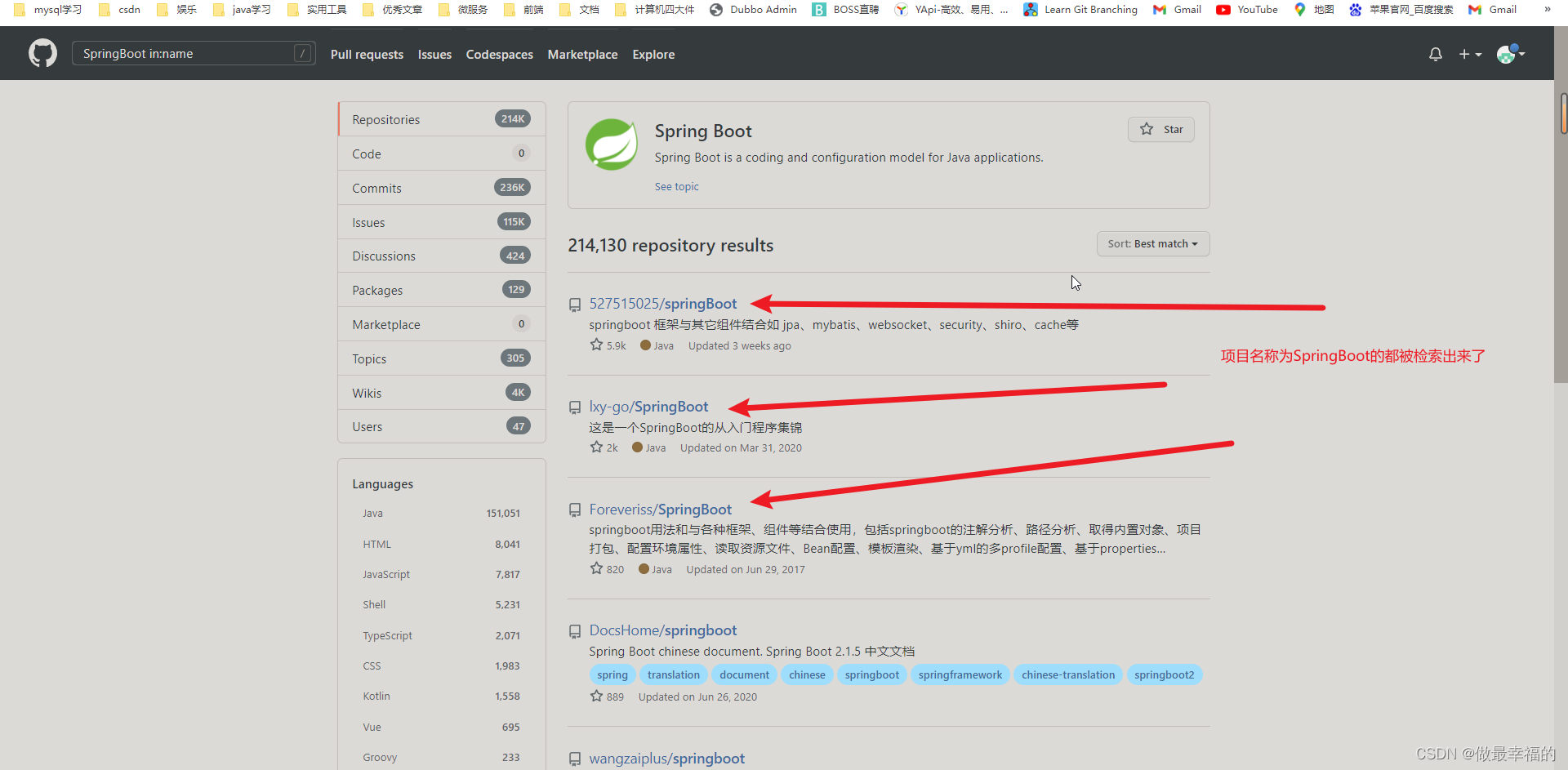Open notifications bell icon
The width and height of the screenshot is (1568, 770).
pyautogui.click(x=1435, y=54)
